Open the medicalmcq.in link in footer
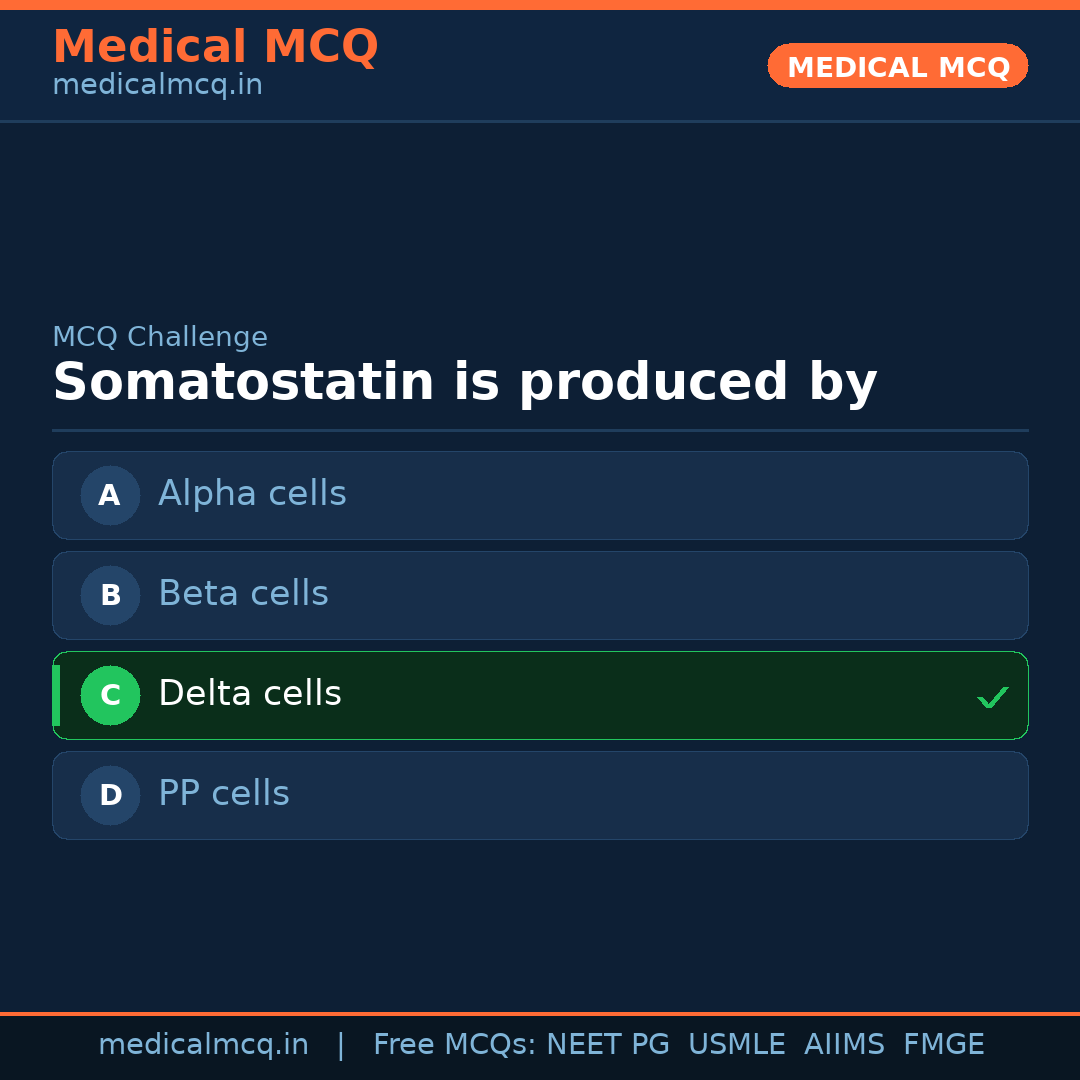 [203, 1045]
